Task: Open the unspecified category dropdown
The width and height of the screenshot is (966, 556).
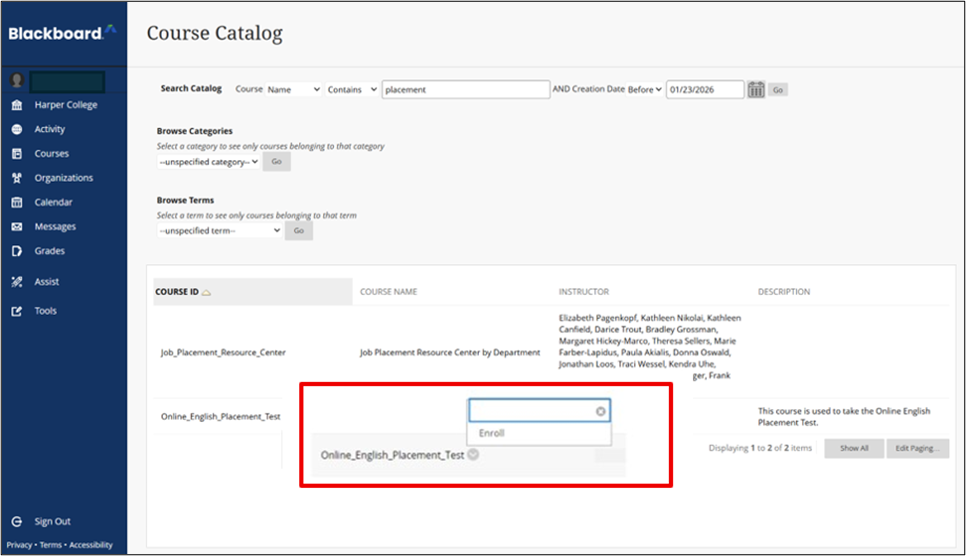Action: tap(208, 161)
